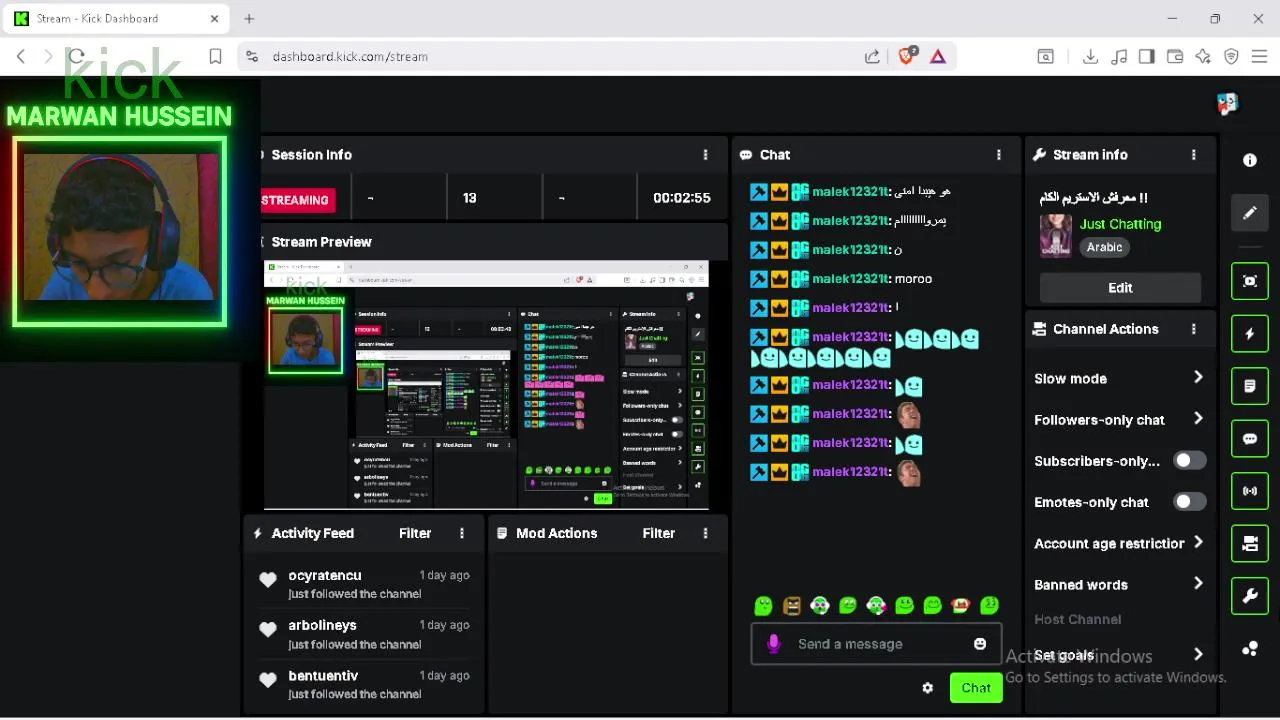Open chat settings gear icon
This screenshot has height=720, width=1280.
[927, 688]
